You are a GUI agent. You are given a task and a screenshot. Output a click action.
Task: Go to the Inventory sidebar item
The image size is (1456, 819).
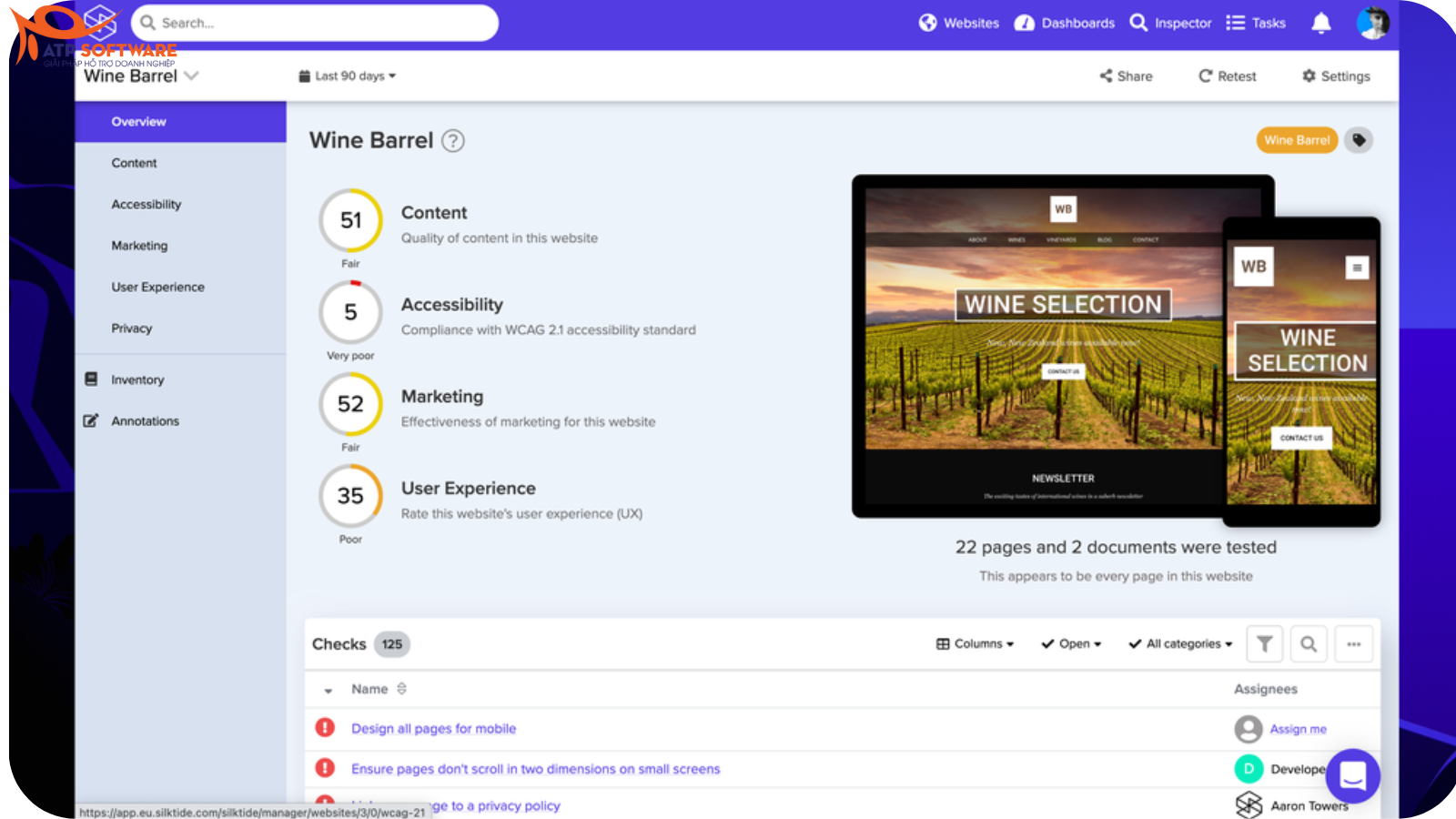click(137, 380)
